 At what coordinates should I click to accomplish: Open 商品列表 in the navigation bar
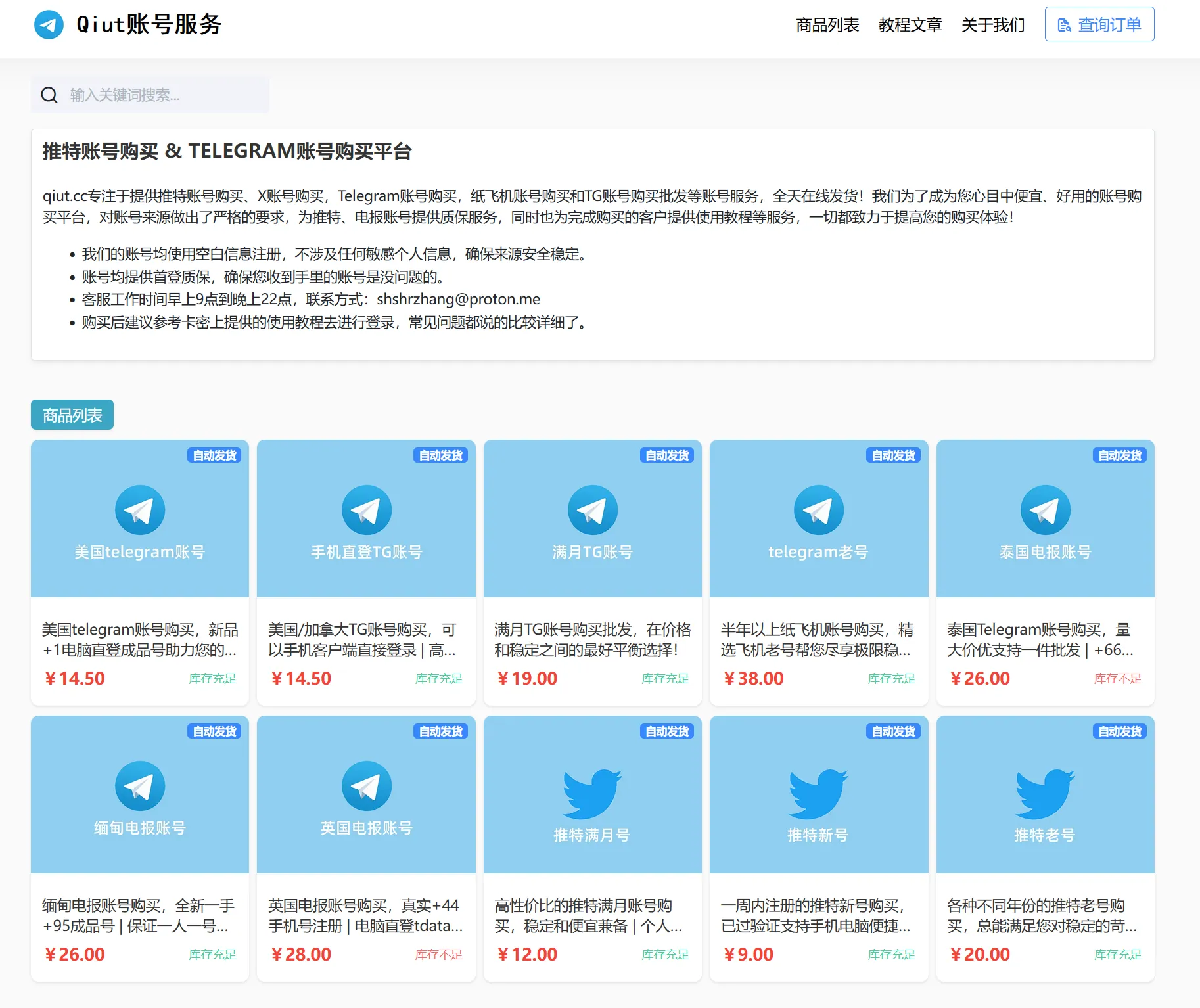827,25
